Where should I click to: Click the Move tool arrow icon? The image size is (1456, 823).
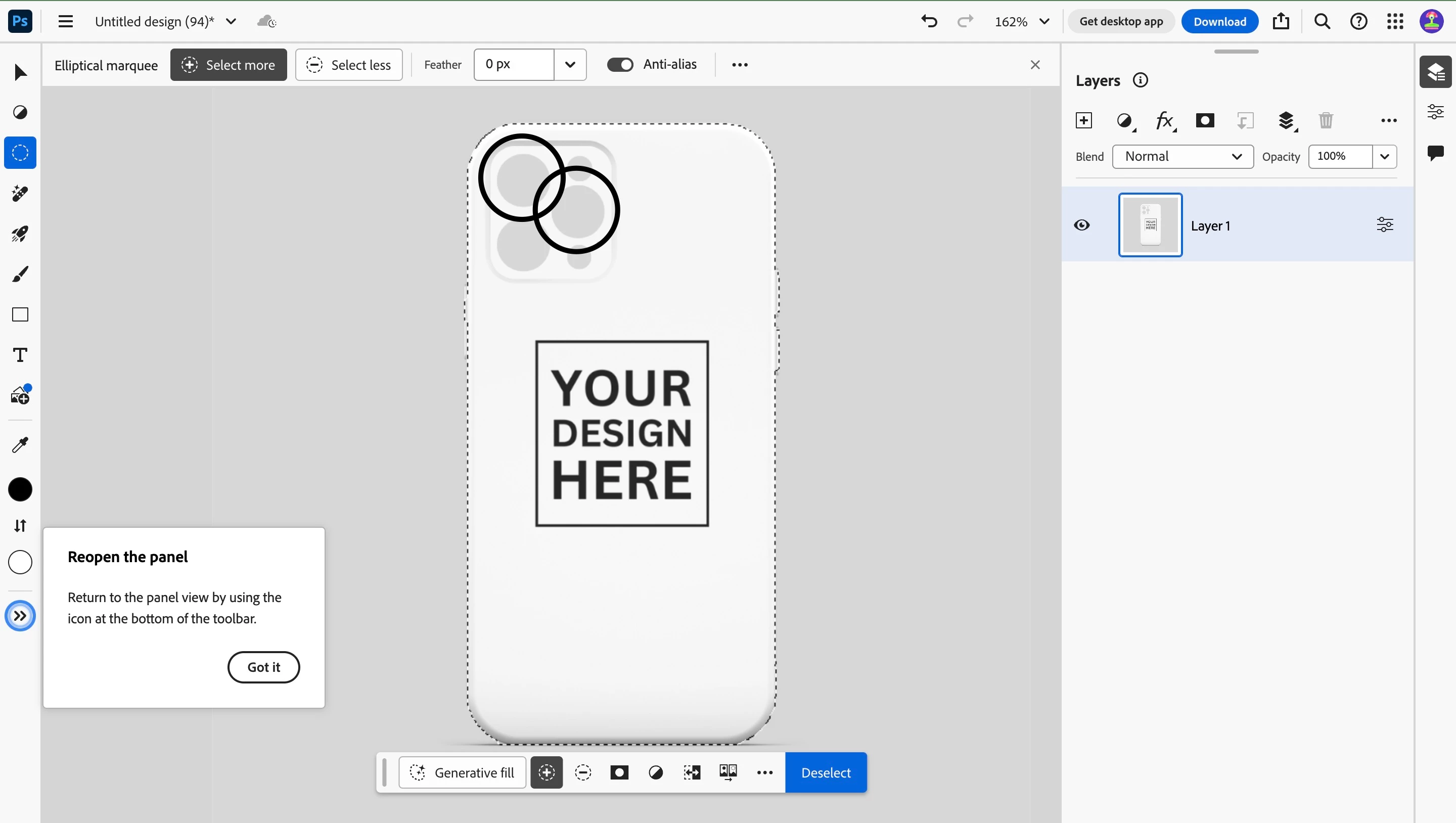pos(20,72)
